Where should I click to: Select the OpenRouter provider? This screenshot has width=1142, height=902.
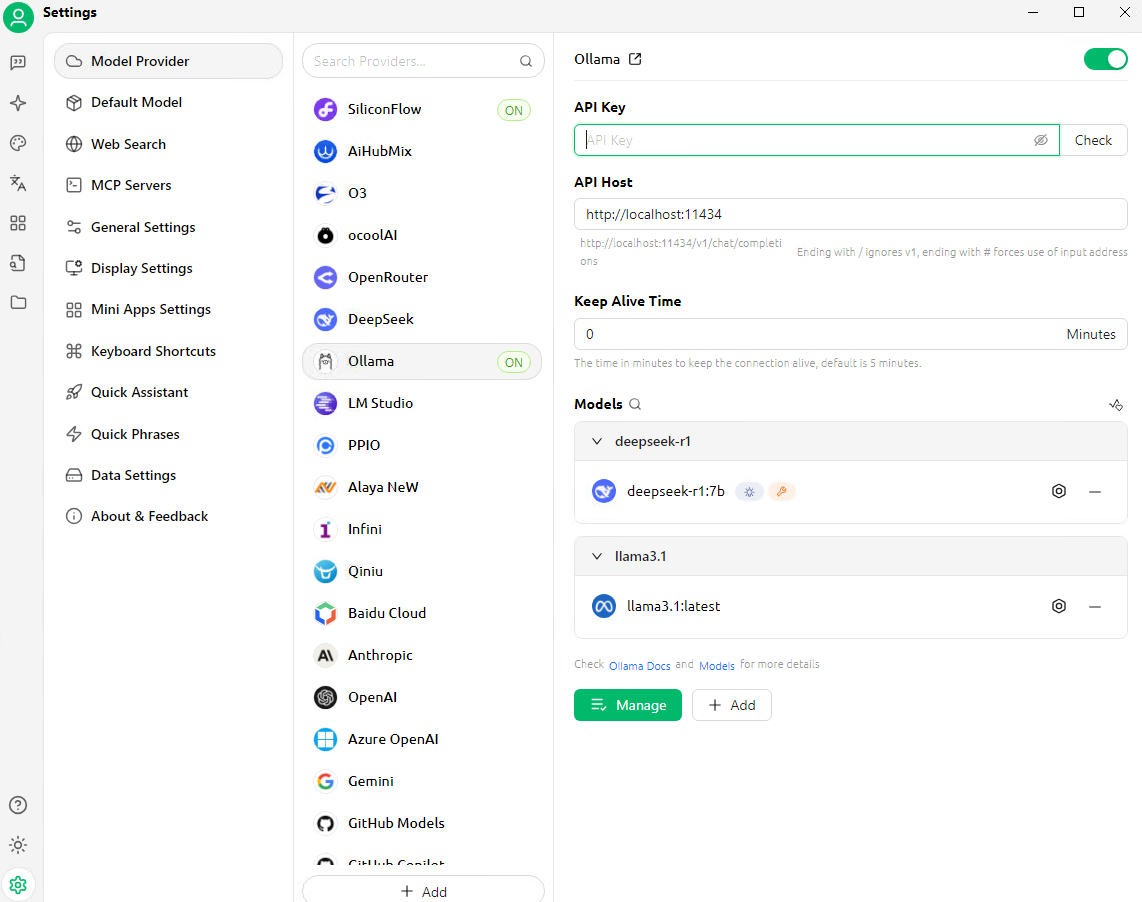pos(422,278)
